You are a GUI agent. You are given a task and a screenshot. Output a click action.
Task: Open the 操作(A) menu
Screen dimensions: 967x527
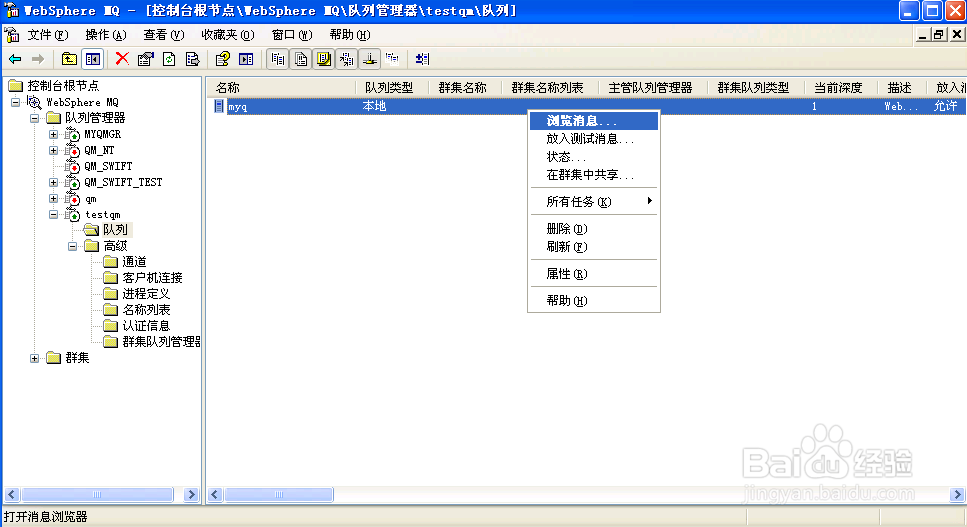coord(106,35)
